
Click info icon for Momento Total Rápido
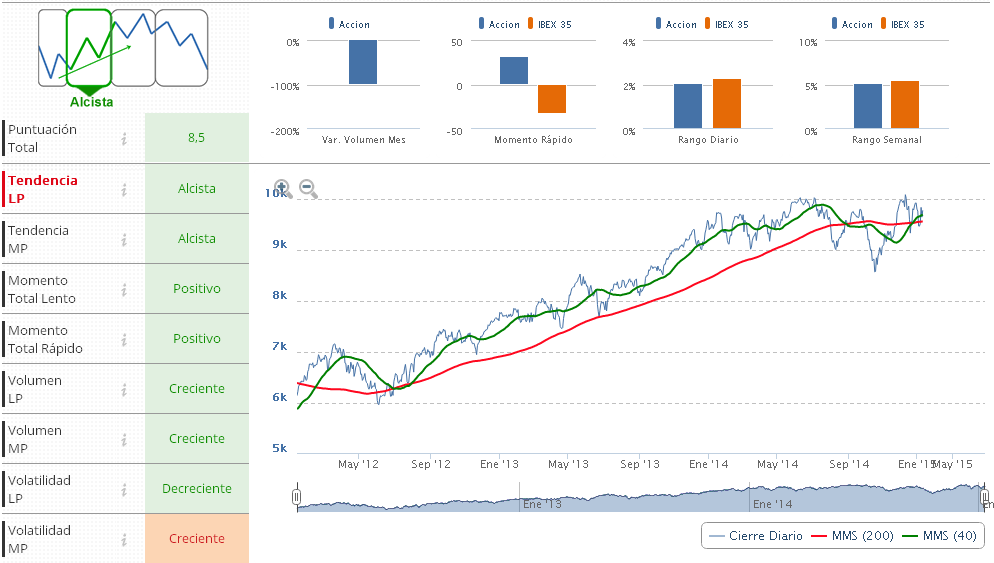(x=125, y=339)
